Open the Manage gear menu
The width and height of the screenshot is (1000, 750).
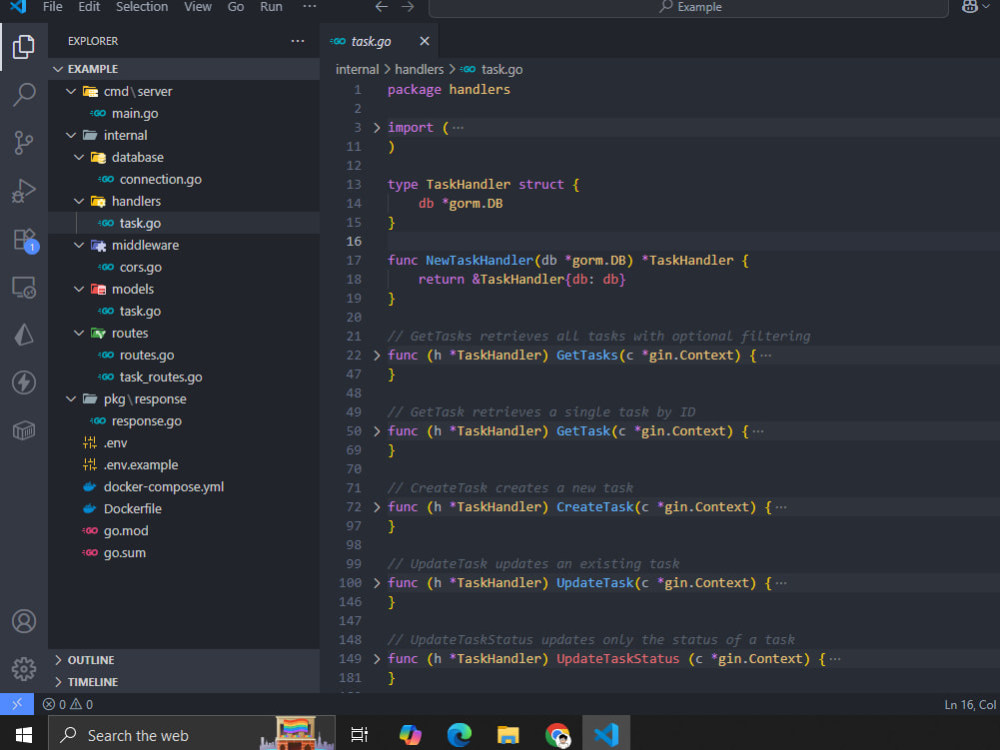(24, 669)
